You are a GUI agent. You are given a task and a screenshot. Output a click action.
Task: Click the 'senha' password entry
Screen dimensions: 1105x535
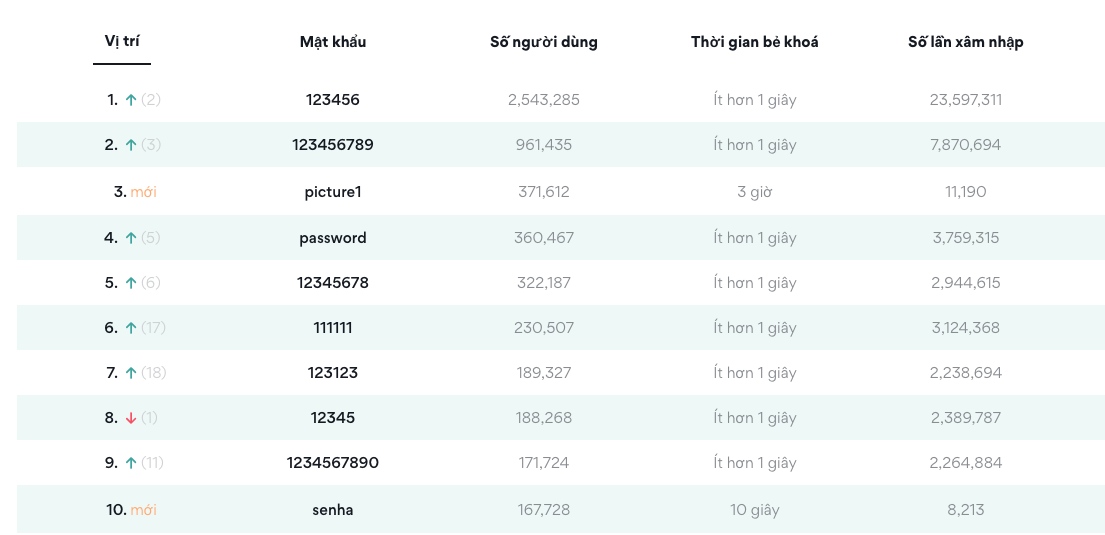tap(333, 510)
